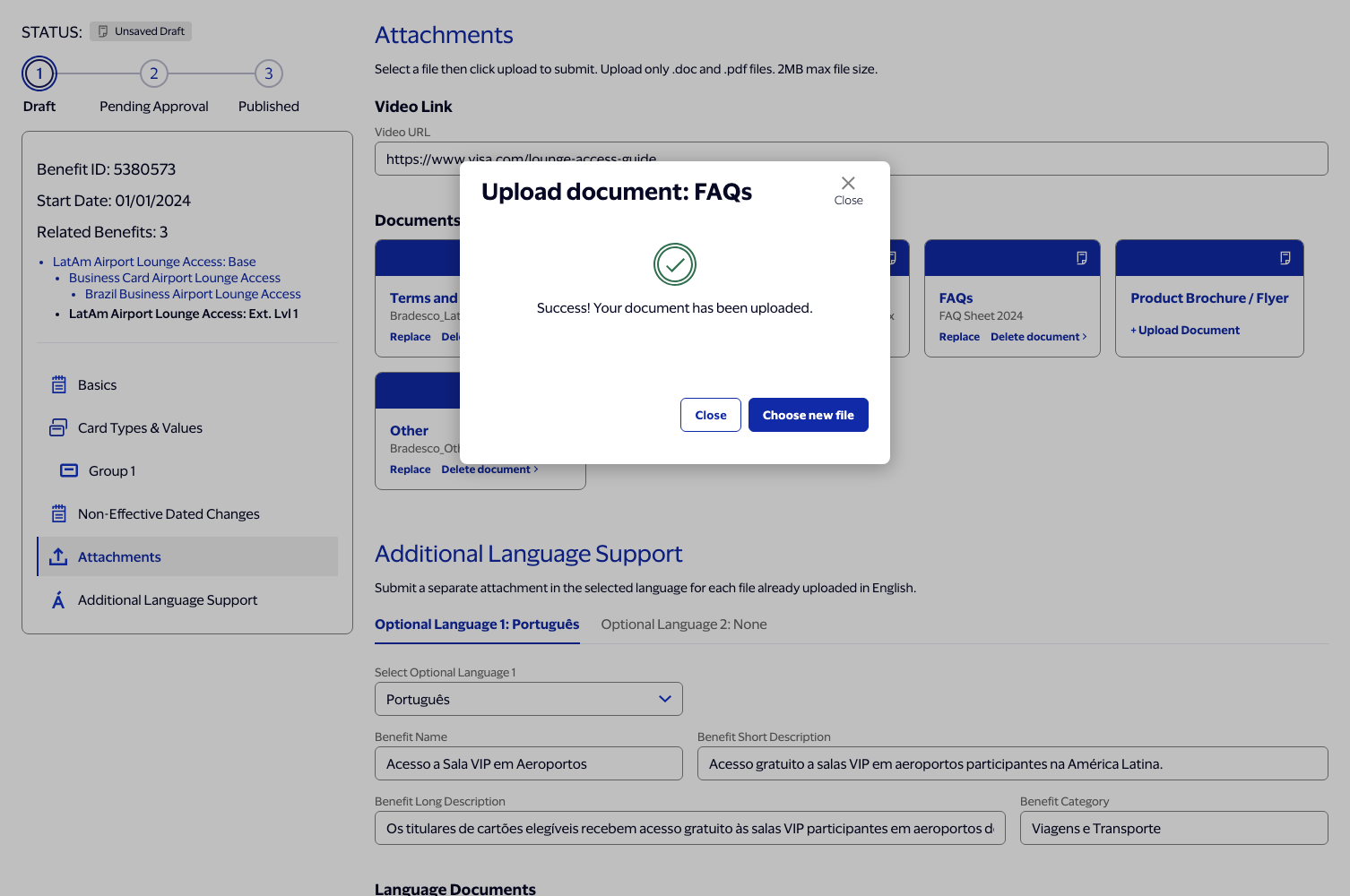
Task: Open Group 1 nav item
Action: [187, 471]
